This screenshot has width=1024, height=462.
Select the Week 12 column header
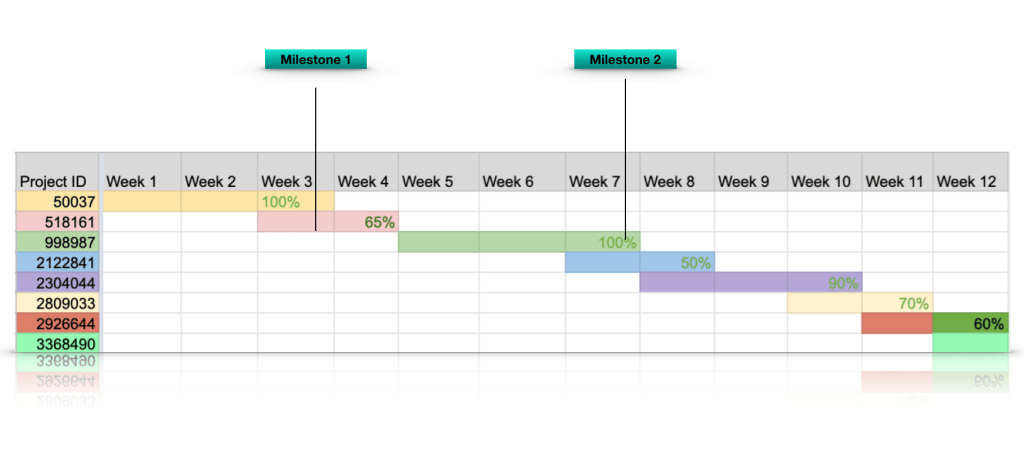(970, 181)
